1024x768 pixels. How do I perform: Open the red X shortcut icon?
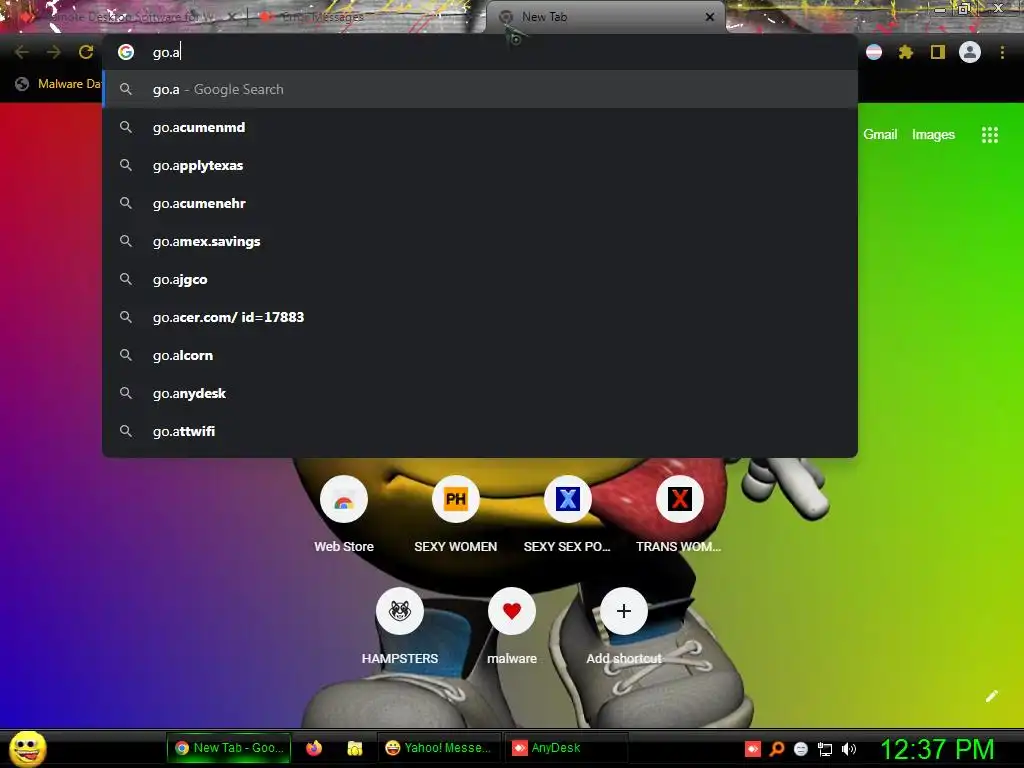coord(679,500)
